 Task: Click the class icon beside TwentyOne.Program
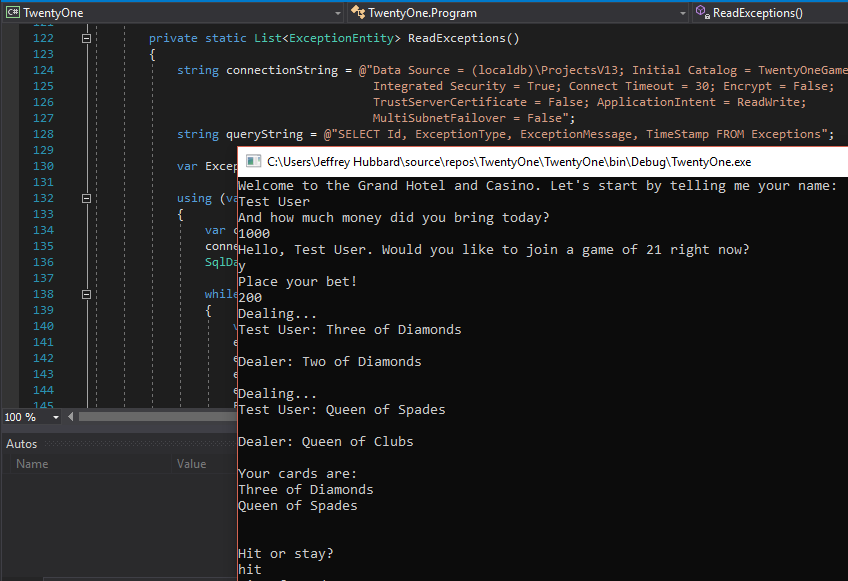357,12
